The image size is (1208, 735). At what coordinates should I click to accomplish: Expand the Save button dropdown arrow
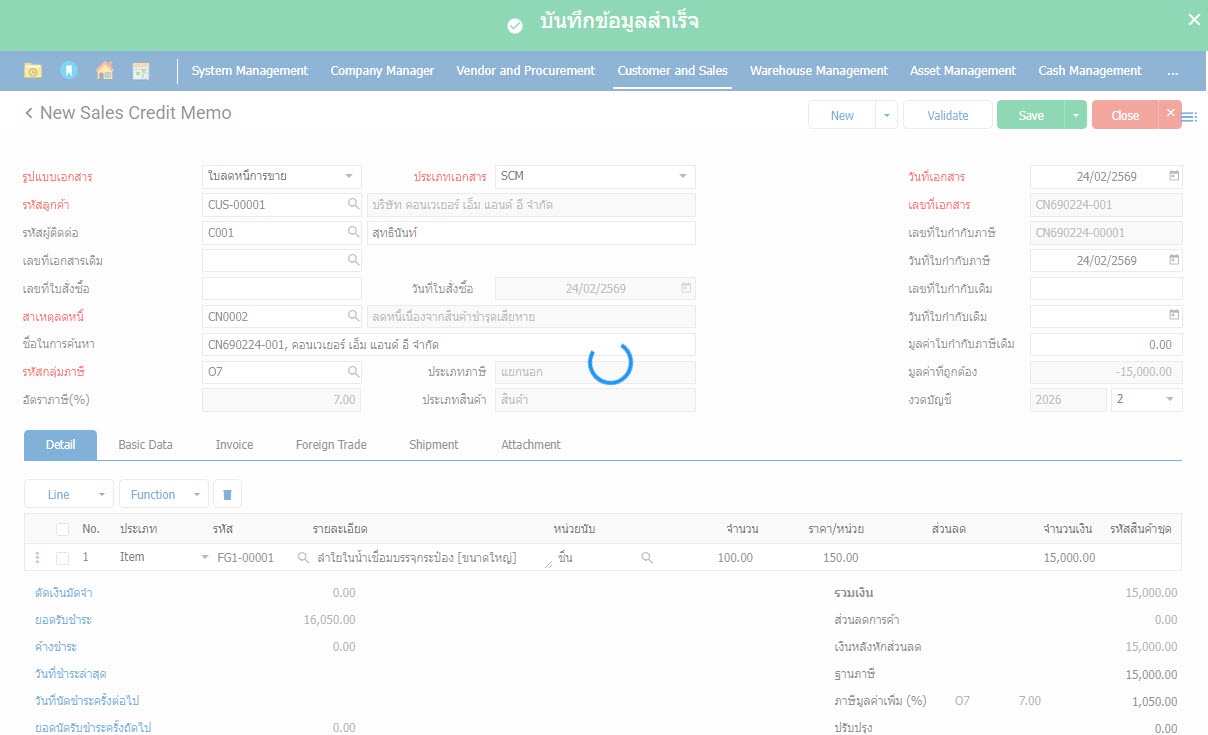coord(1075,115)
